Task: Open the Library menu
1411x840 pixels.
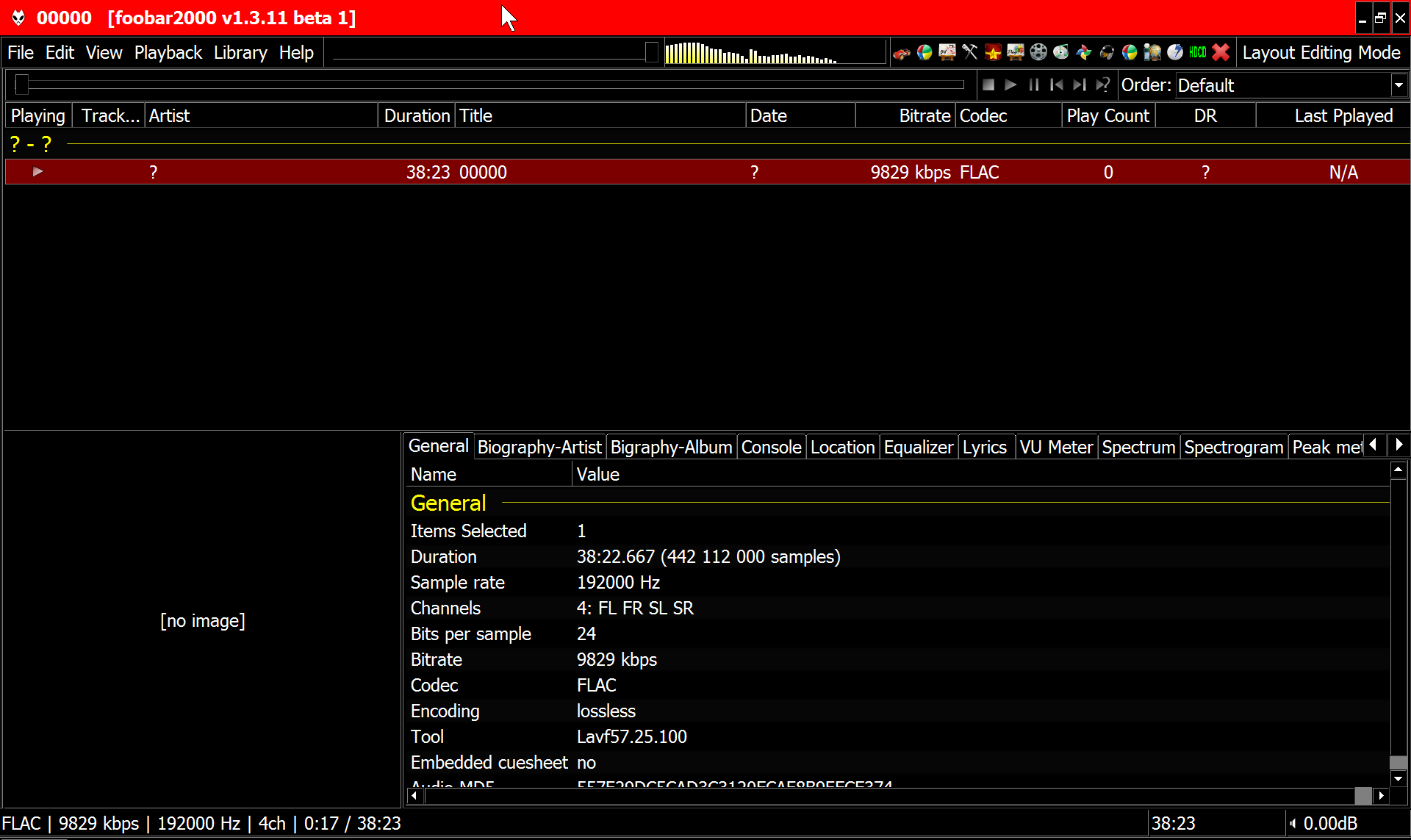Action: (x=240, y=53)
